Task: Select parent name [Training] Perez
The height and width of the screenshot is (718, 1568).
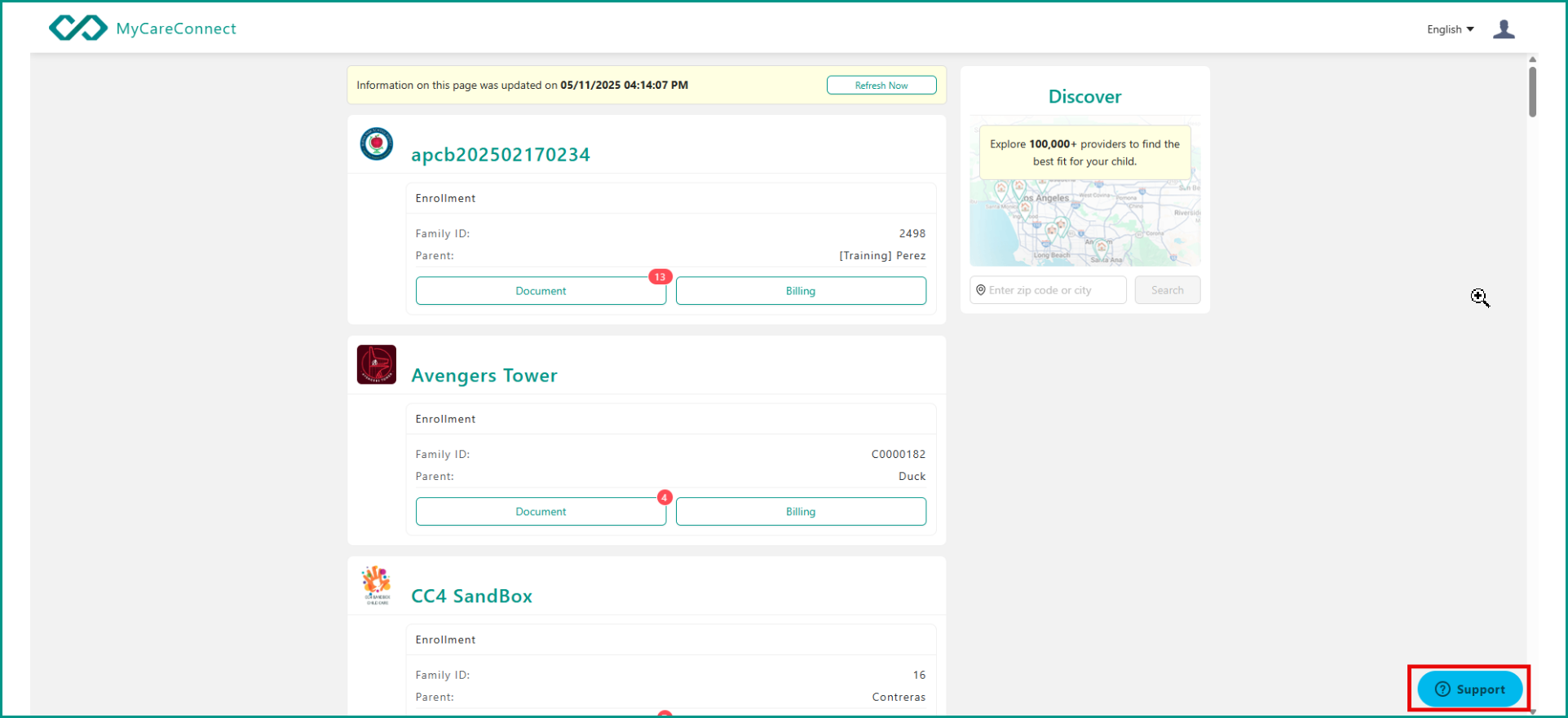Action: tap(882, 255)
